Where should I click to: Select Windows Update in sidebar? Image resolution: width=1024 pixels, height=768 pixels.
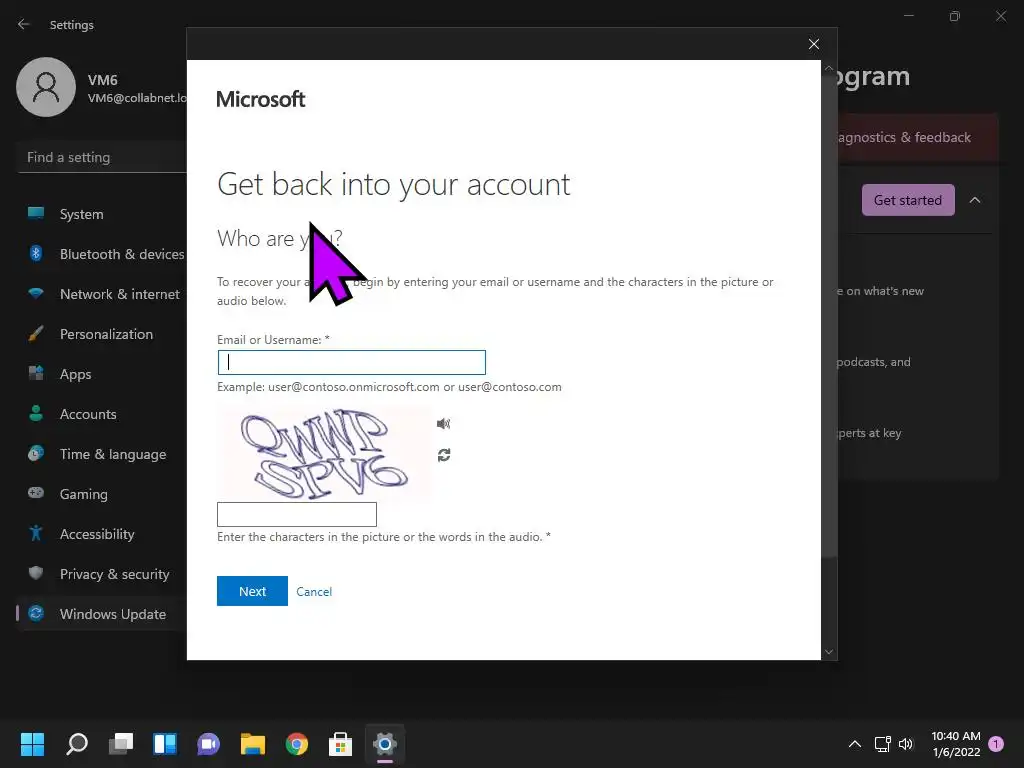coord(101,614)
